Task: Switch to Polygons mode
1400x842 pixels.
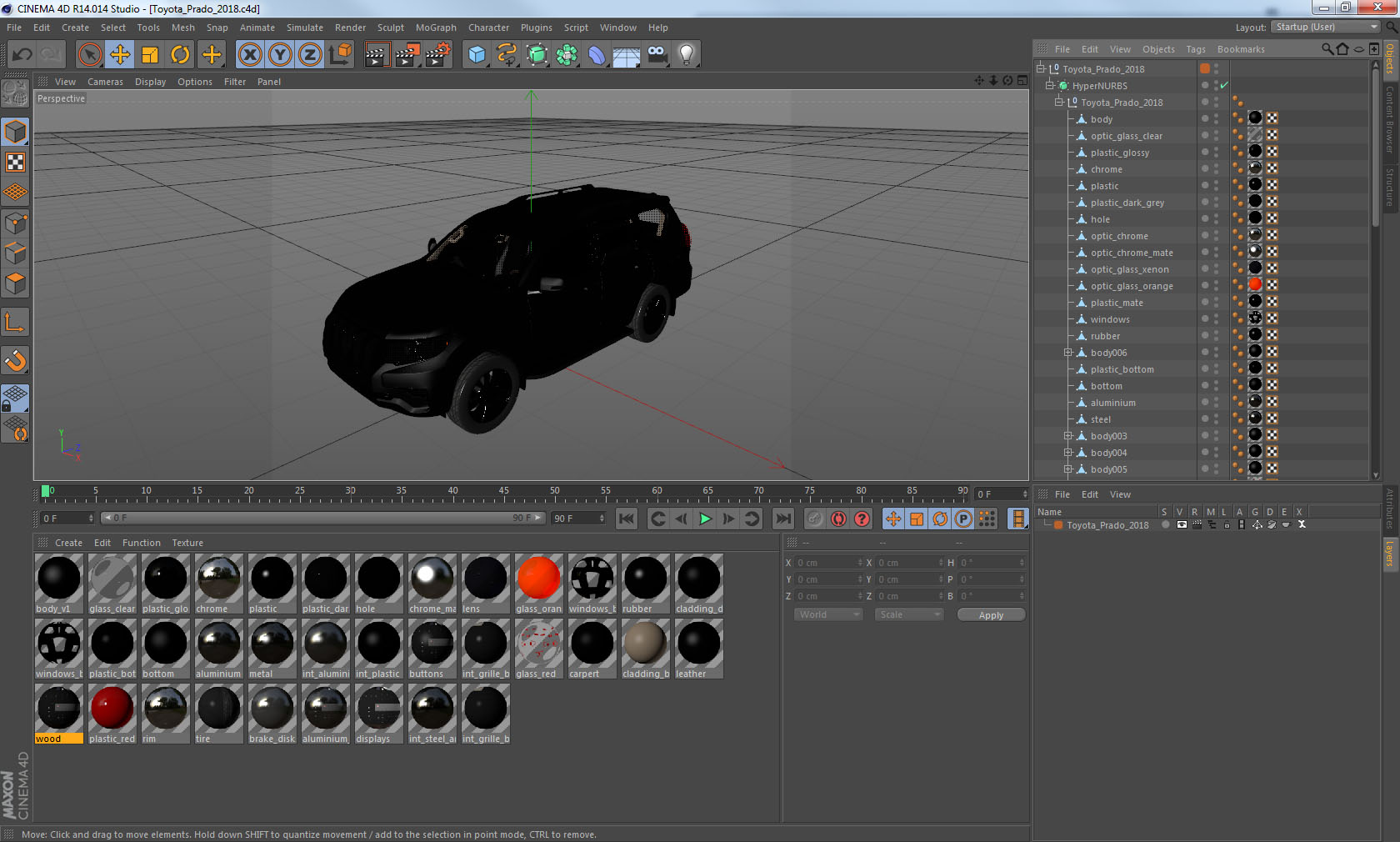Action: pyautogui.click(x=15, y=283)
